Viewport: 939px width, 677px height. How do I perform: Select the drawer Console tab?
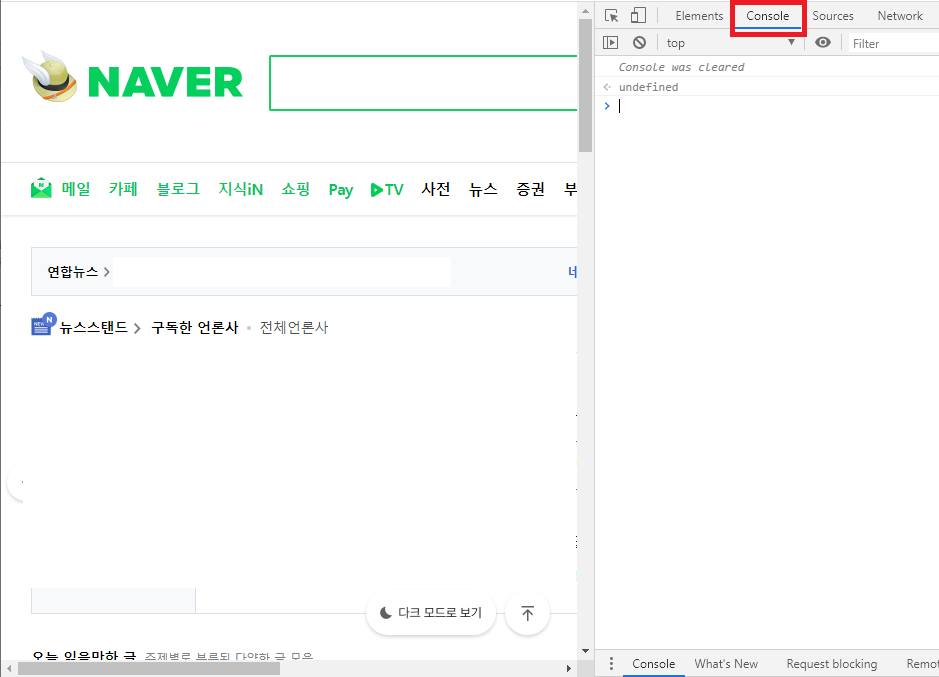(x=653, y=664)
